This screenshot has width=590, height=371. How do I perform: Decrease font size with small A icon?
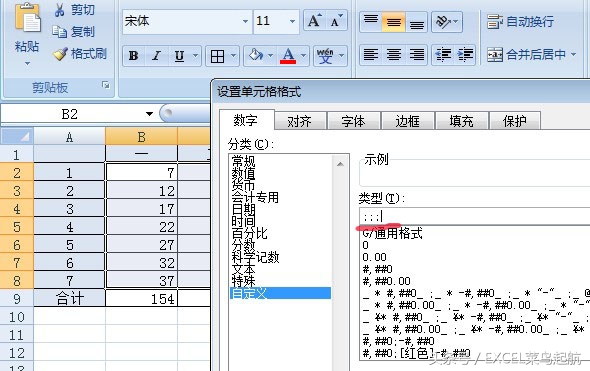[336, 21]
